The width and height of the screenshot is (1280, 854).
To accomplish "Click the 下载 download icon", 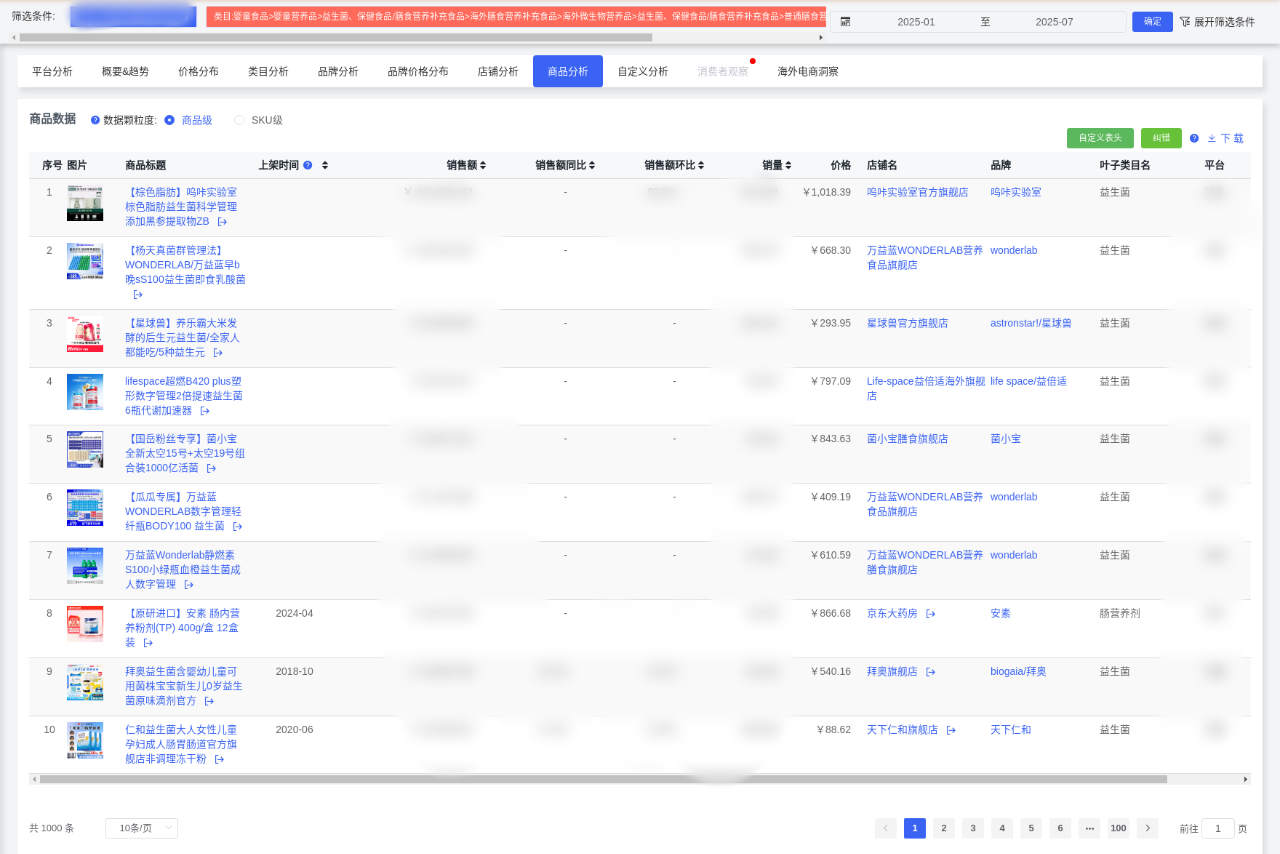I will (1212, 139).
